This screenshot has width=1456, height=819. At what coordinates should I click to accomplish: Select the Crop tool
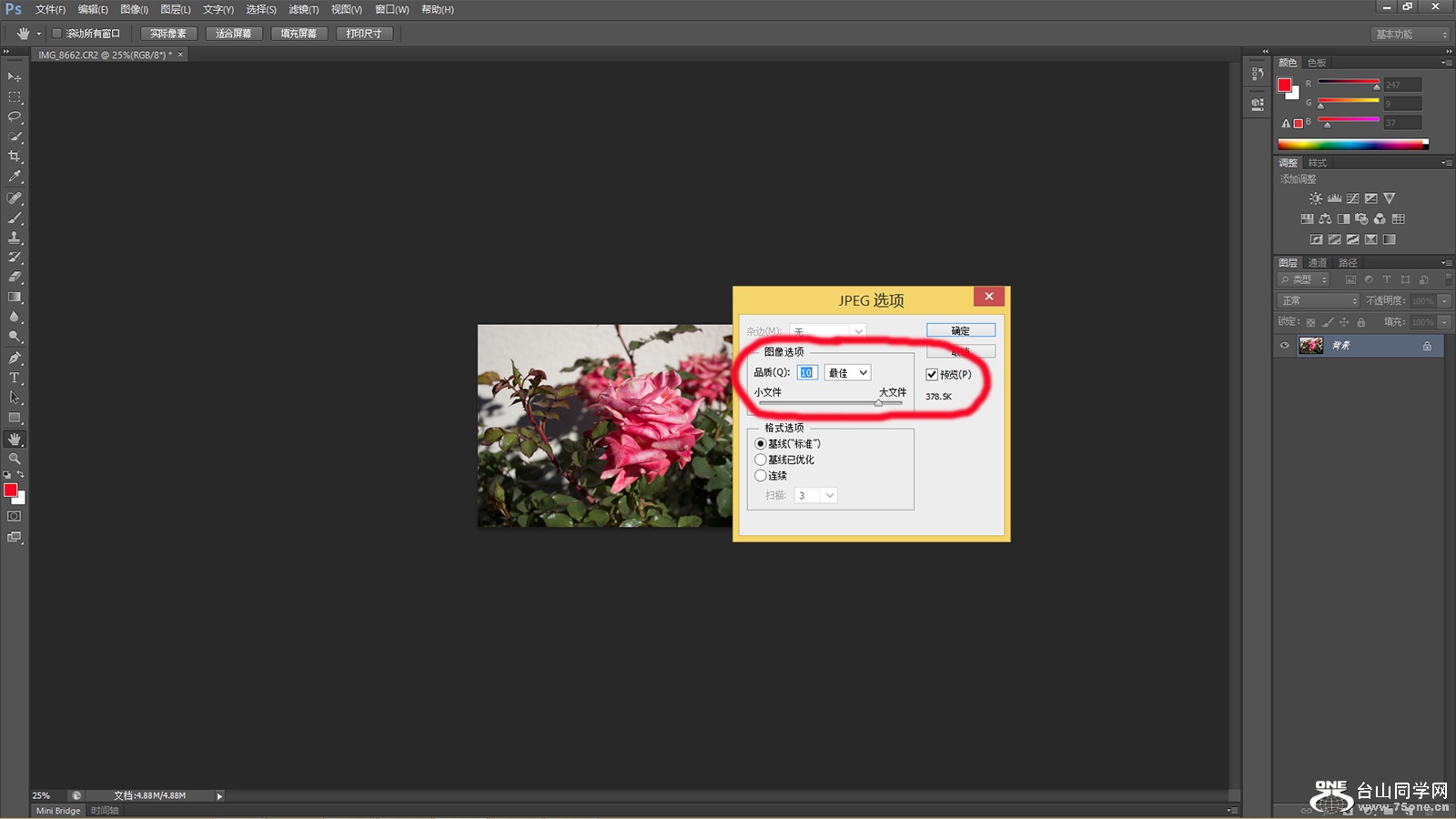15,157
